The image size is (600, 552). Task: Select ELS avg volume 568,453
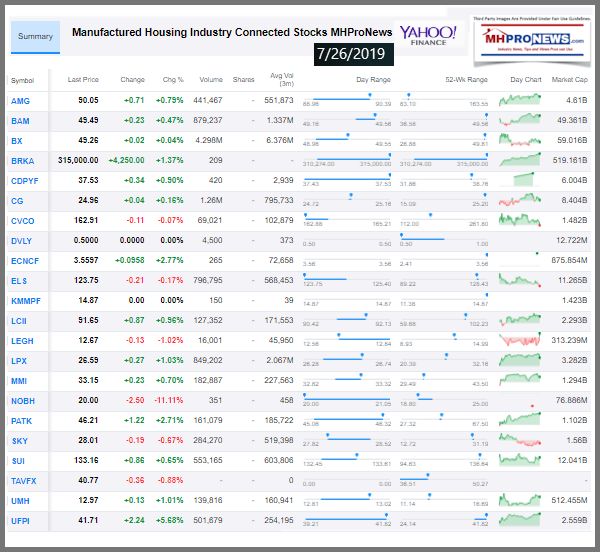click(279, 280)
